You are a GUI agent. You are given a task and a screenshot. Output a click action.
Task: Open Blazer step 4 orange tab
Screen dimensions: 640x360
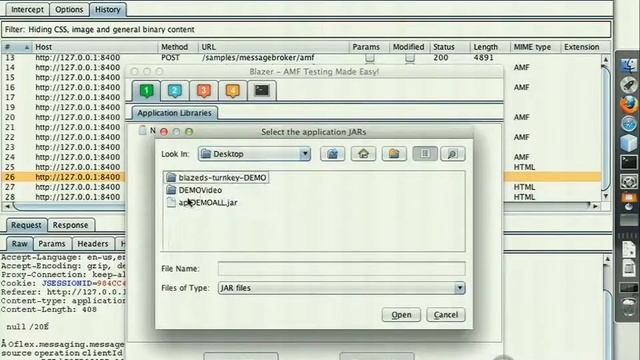(232, 91)
